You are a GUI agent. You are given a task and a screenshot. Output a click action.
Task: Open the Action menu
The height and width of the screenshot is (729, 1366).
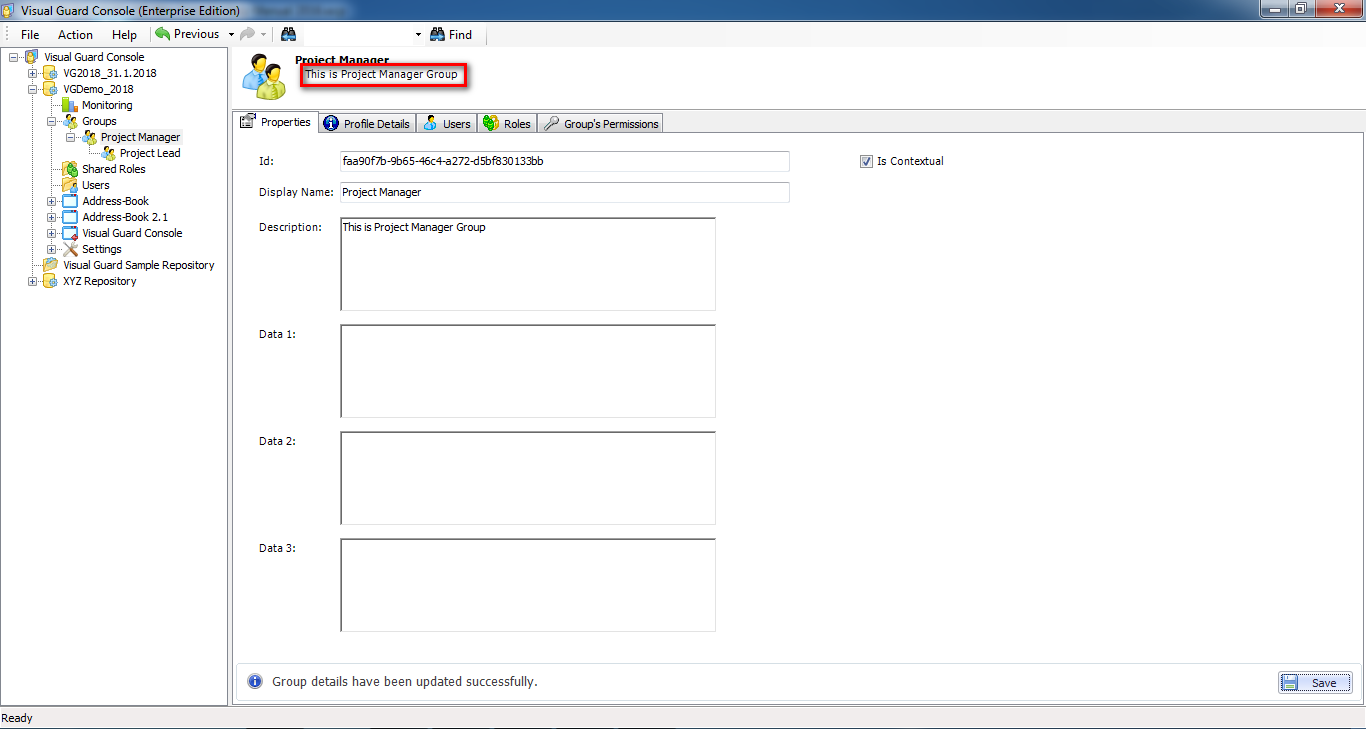pos(75,34)
